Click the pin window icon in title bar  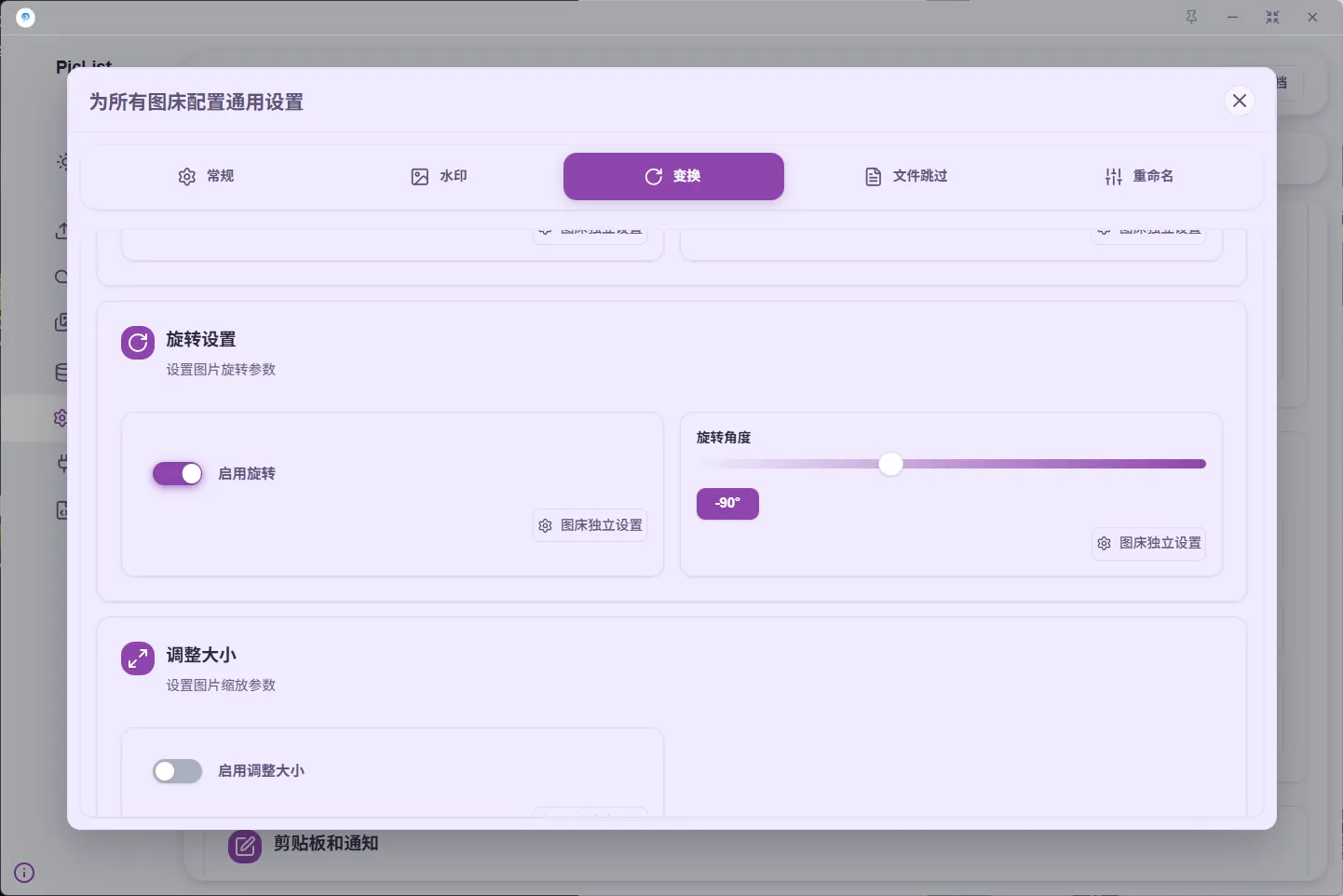coord(1191,17)
